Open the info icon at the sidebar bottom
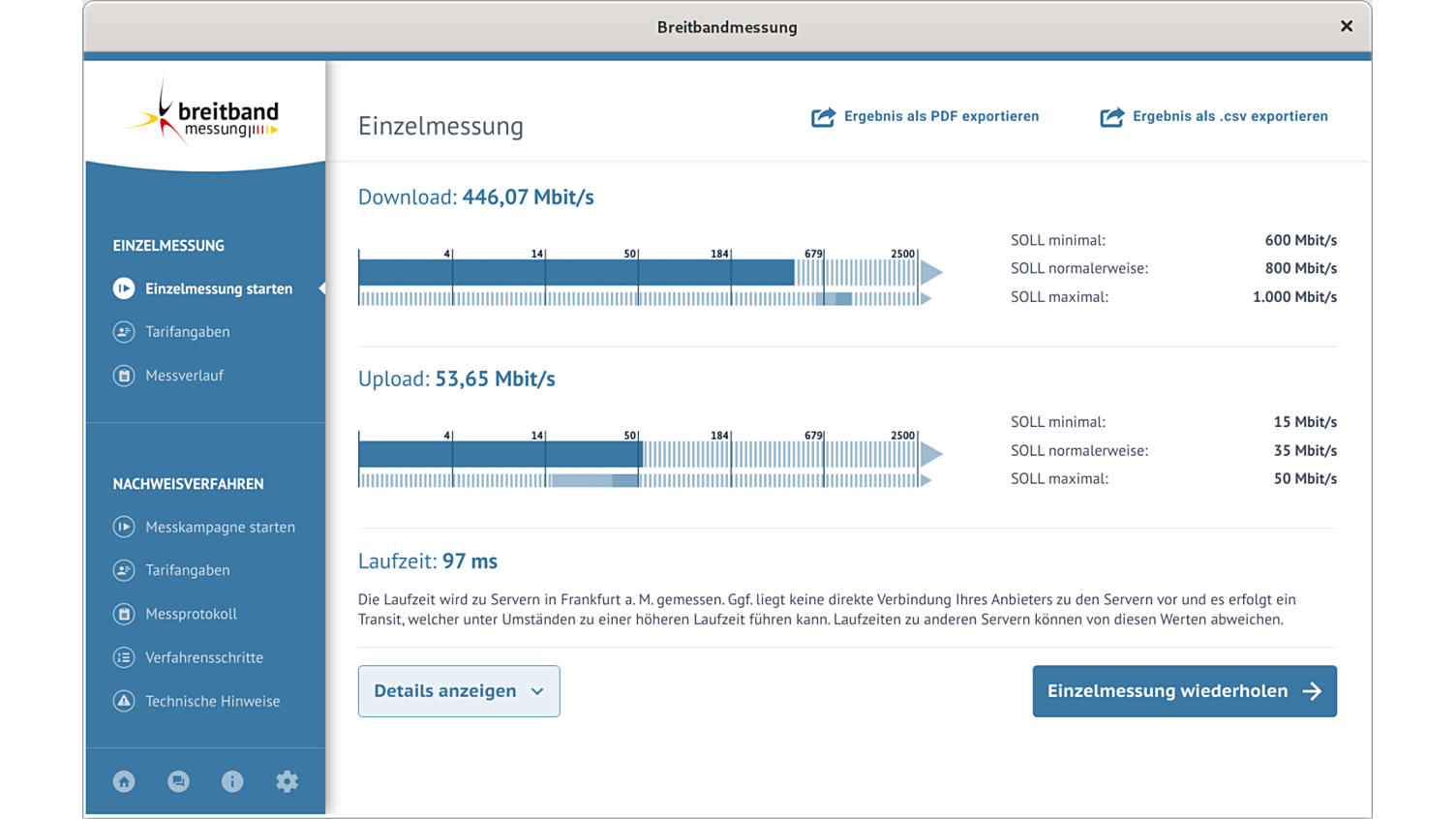Image resolution: width=1456 pixels, height=819 pixels. [x=232, y=781]
